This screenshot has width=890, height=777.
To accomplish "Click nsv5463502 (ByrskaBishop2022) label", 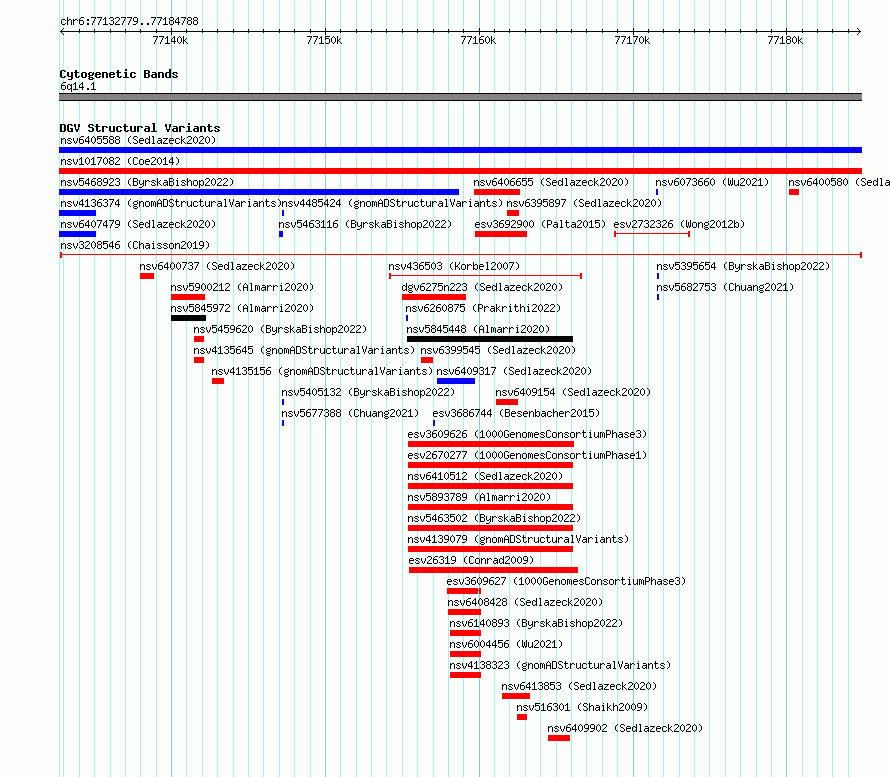I will pyautogui.click(x=494, y=518).
